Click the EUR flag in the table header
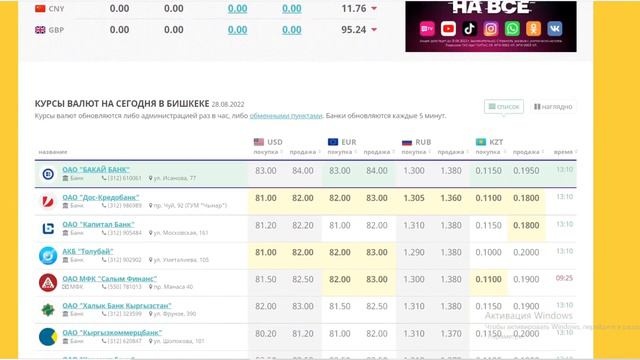The height and width of the screenshot is (360, 640). point(333,142)
